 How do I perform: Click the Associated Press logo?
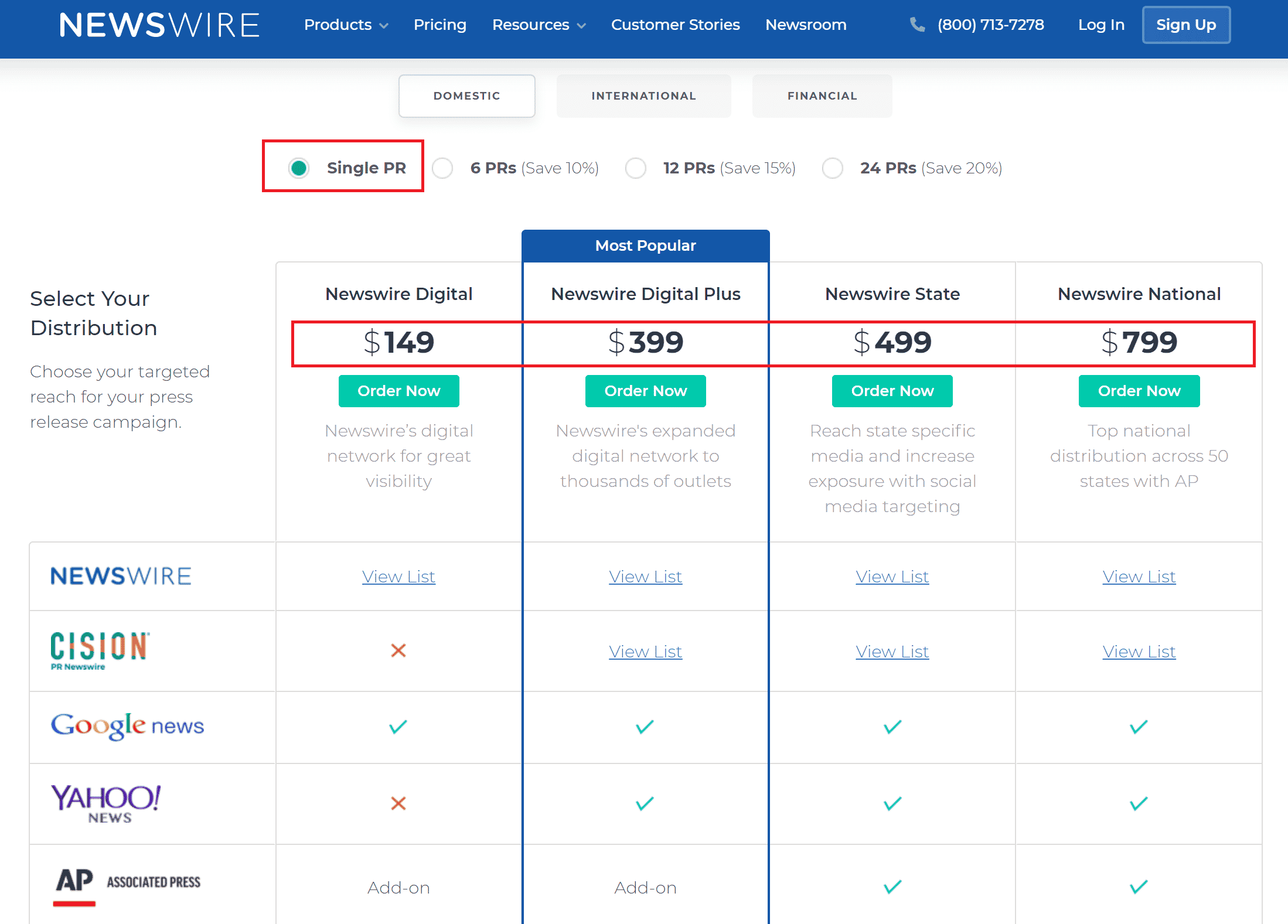(x=127, y=887)
